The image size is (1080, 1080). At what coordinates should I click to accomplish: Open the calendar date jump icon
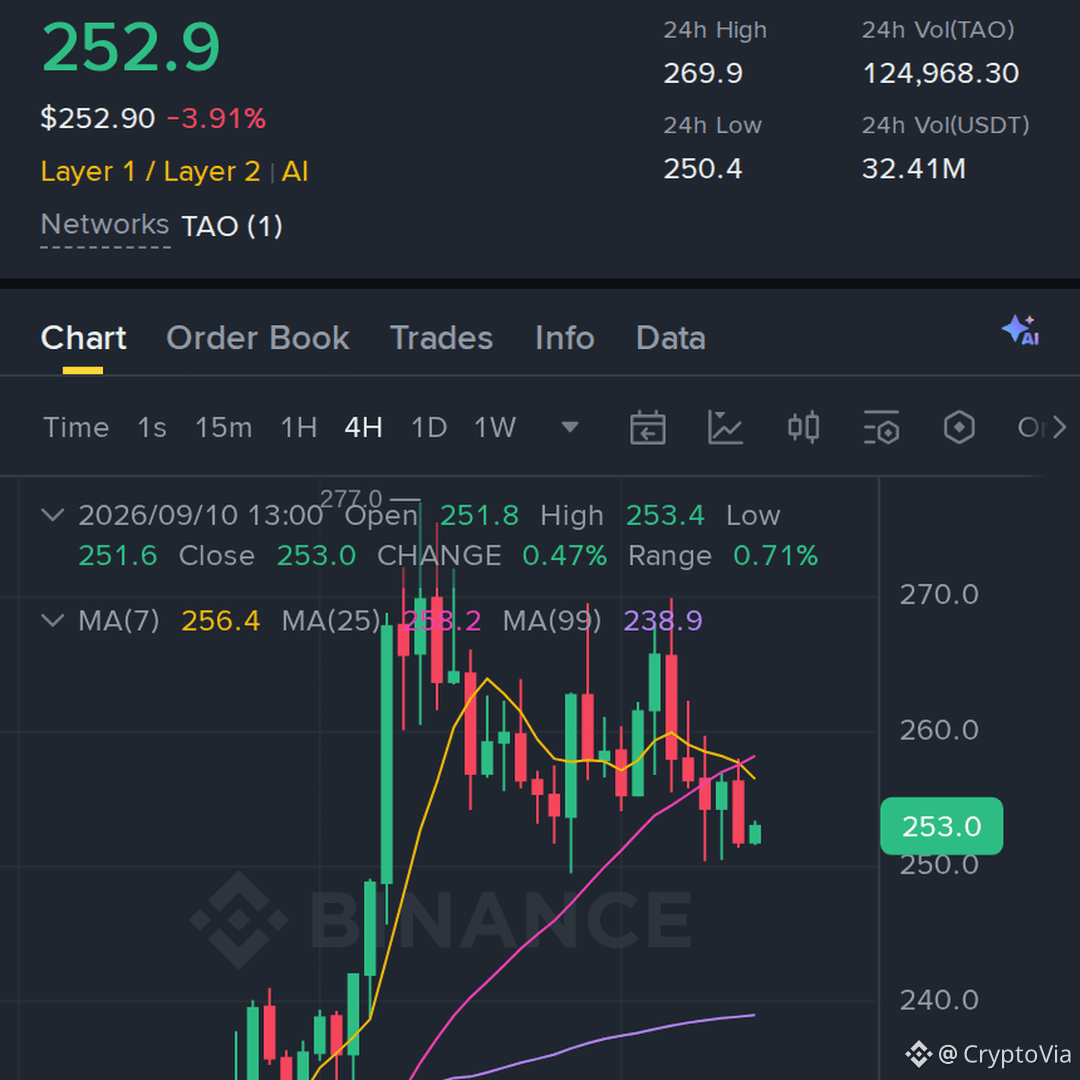tap(647, 428)
